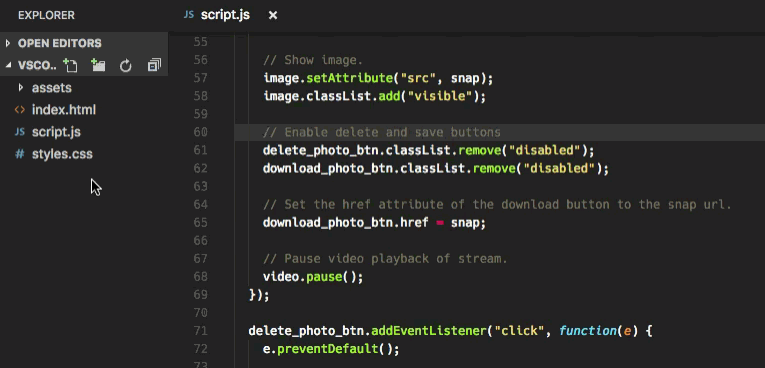
Task: Select script.js in the file tree
Action: point(56,132)
